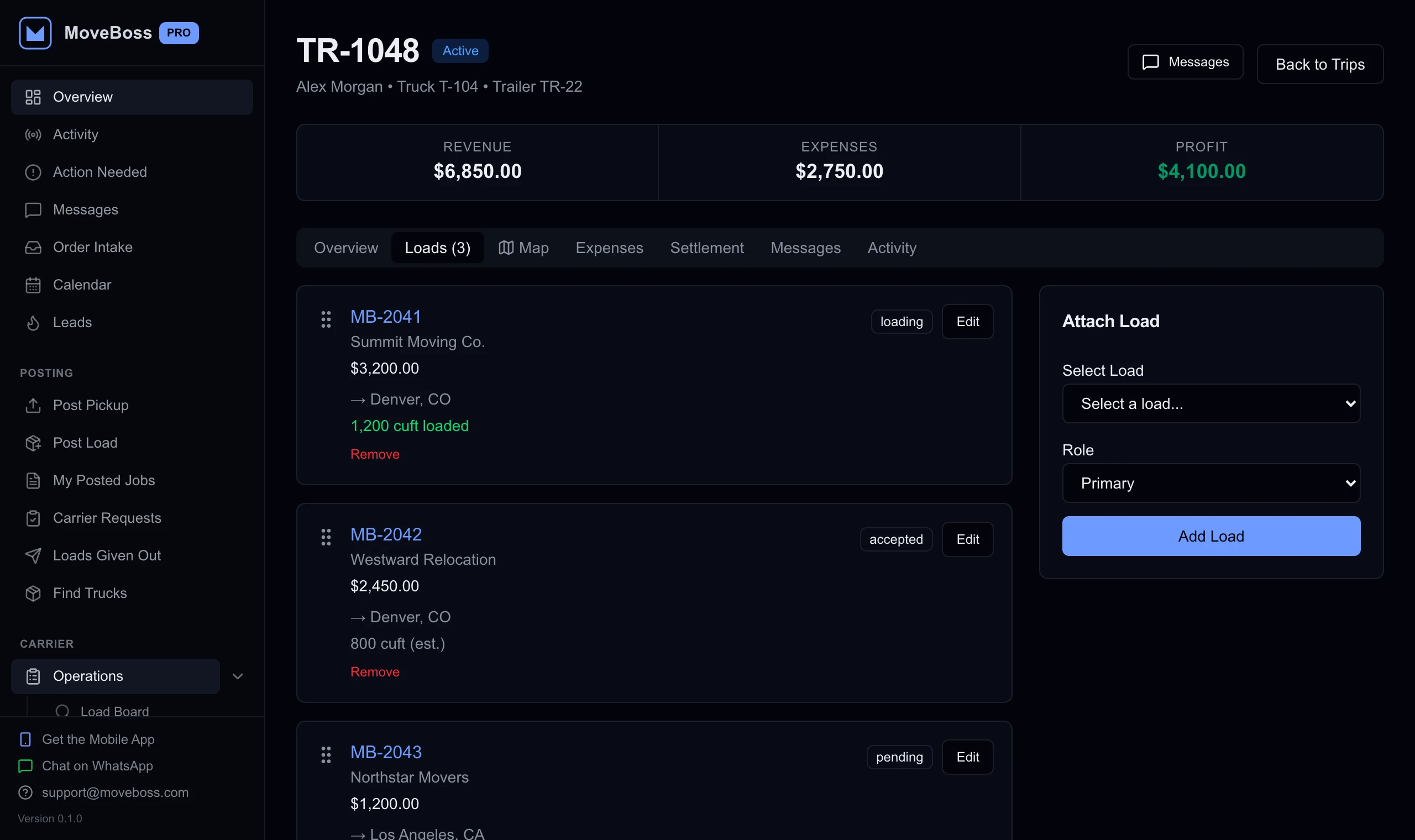Viewport: 1415px width, 840px height.
Task: Open the MB-2043 load link
Action: coord(386,752)
